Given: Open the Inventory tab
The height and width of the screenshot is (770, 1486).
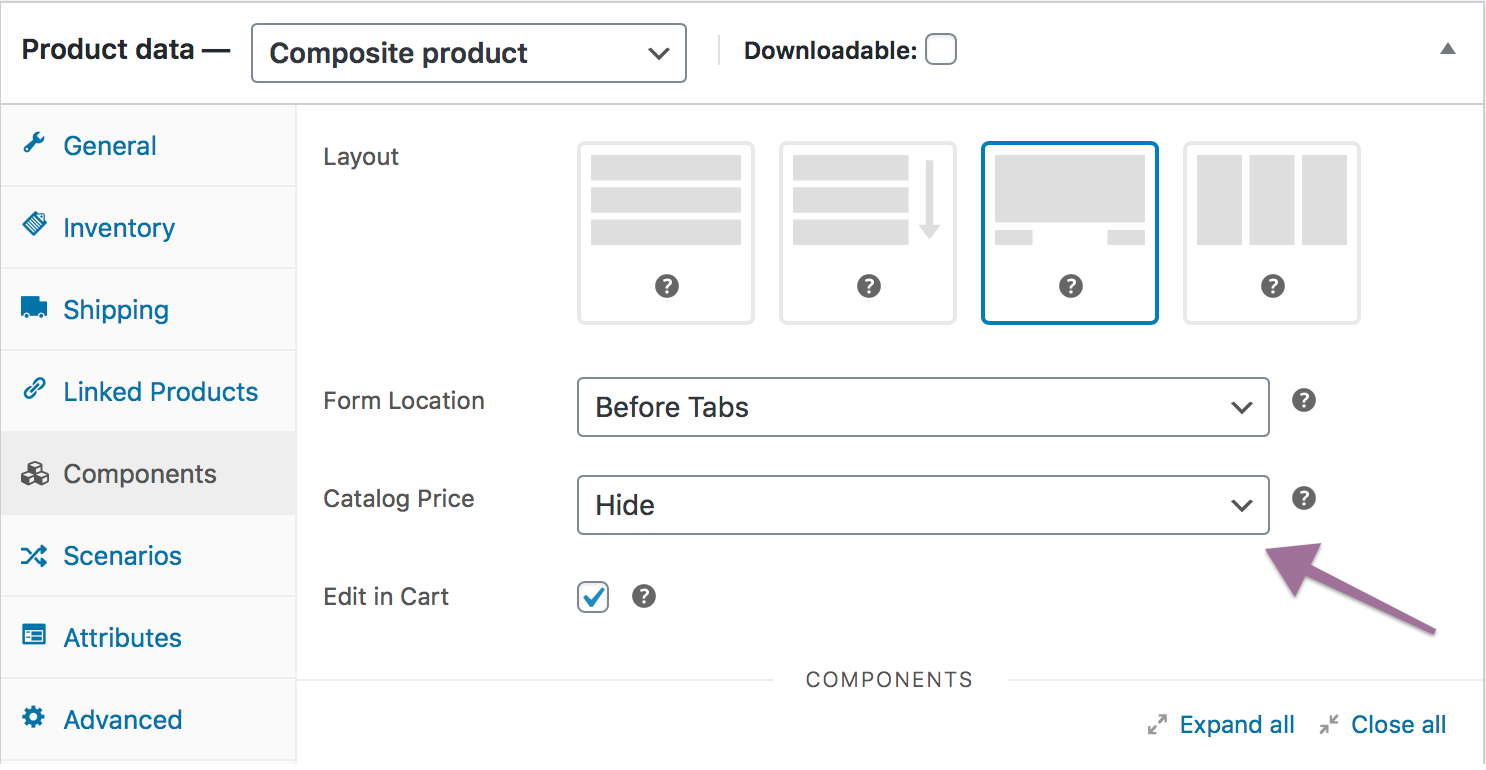Looking at the screenshot, I should pos(148,227).
